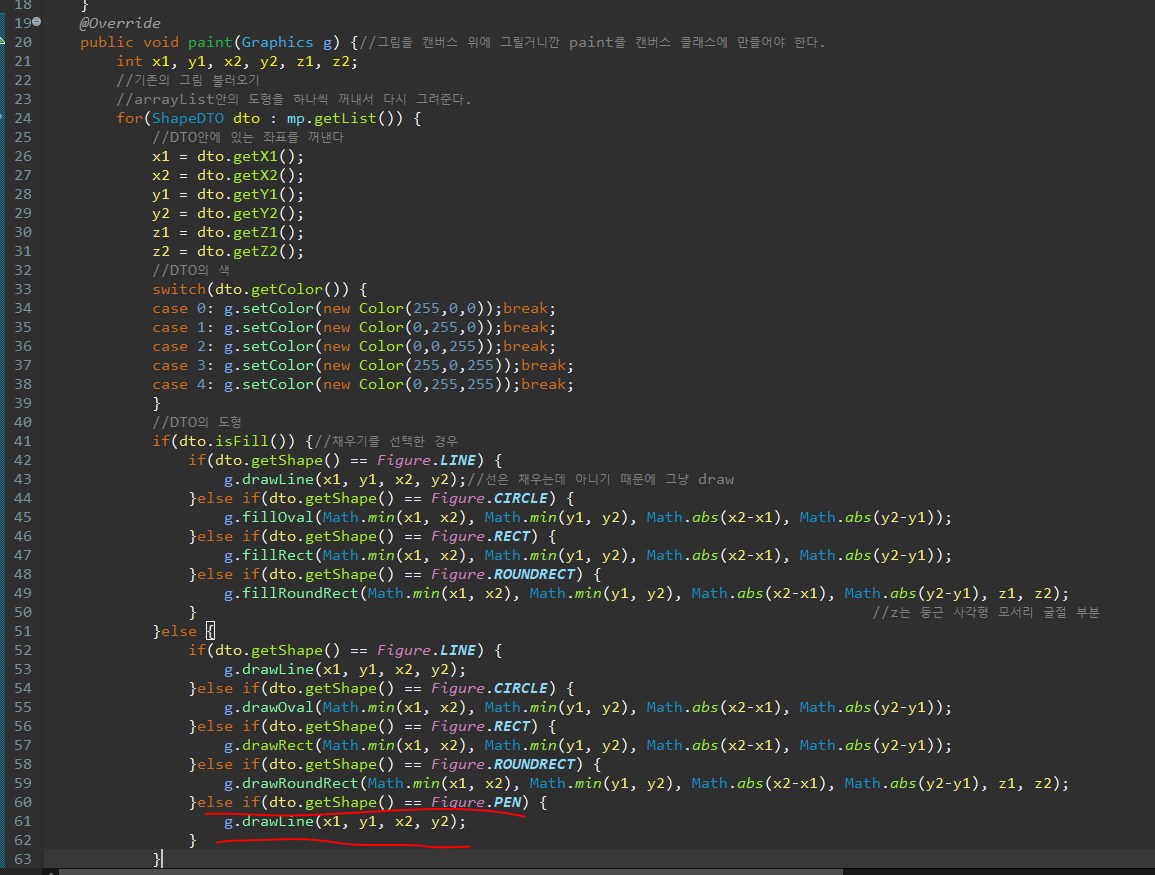Click fillOval call on line 45
Screen dimensions: 1155x875
(x=278, y=517)
